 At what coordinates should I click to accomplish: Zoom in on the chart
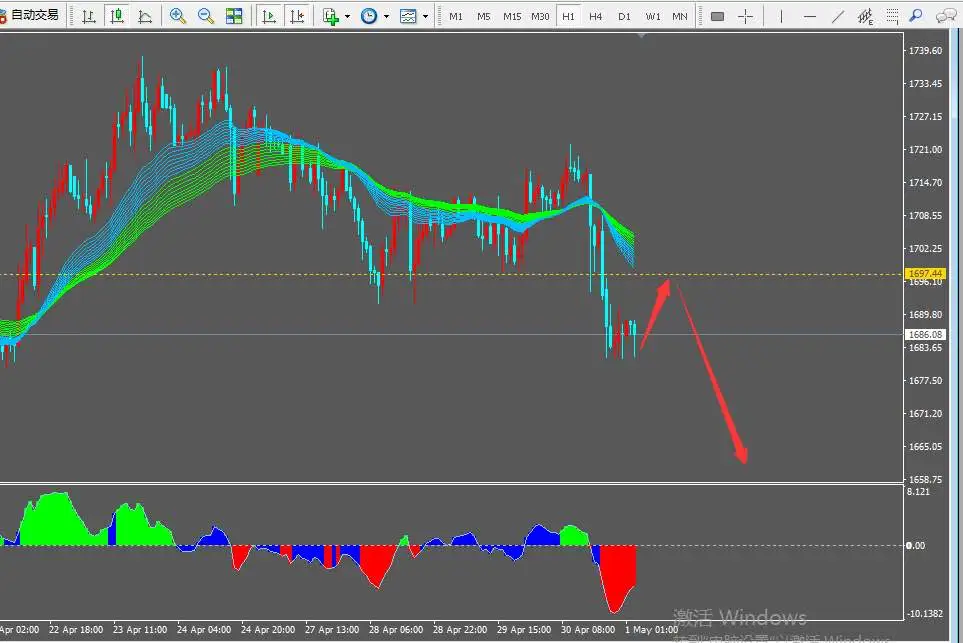178,17
